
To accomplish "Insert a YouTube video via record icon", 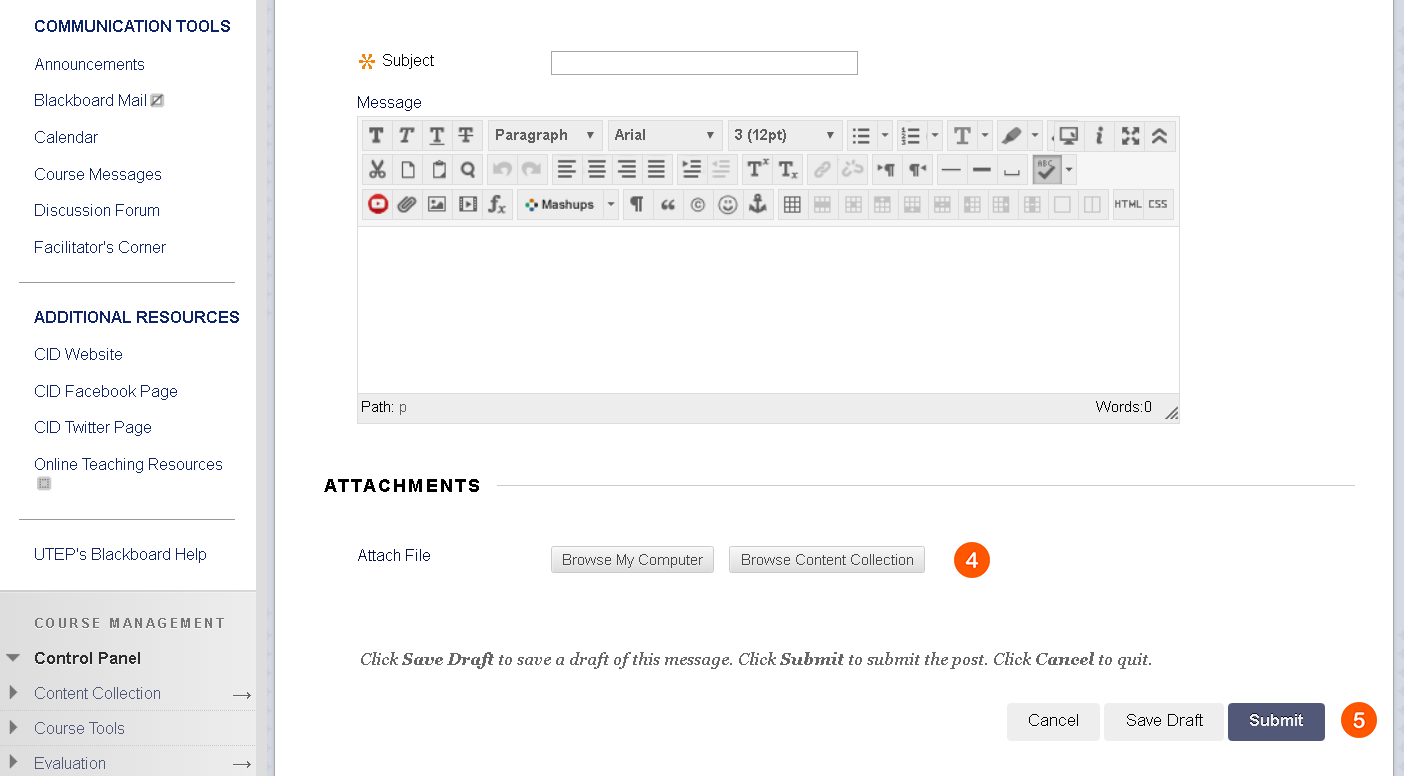I will click(378, 204).
